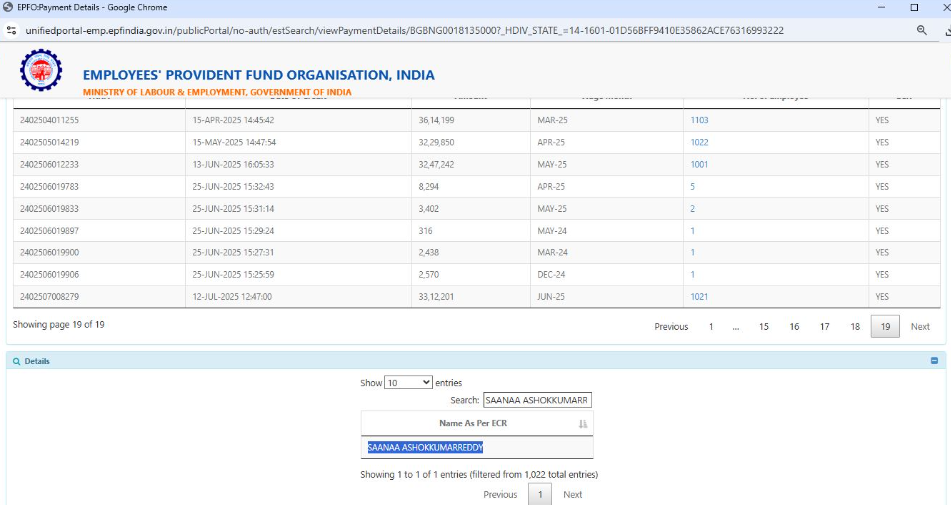The image size is (951, 505).
Task: Click the browser address bar URL
Action: (x=400, y=30)
